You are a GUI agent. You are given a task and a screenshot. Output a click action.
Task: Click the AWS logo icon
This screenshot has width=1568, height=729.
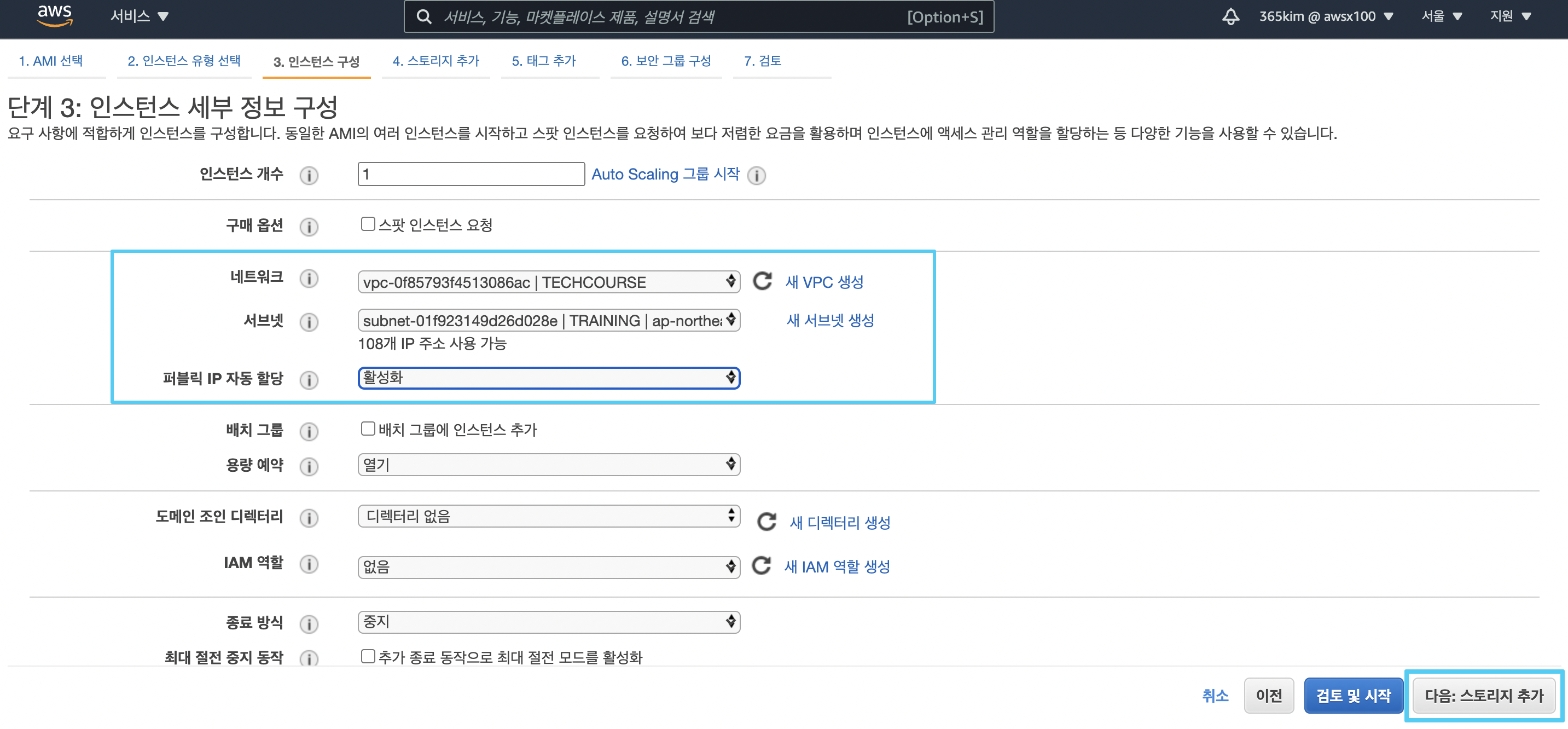pyautogui.click(x=55, y=16)
